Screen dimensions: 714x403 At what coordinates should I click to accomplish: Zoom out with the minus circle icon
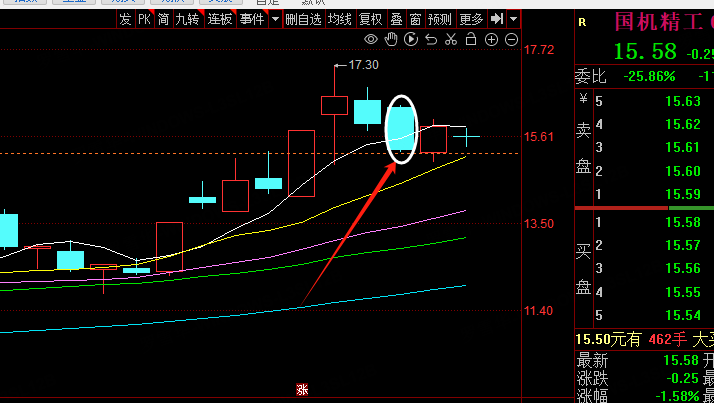point(511,40)
